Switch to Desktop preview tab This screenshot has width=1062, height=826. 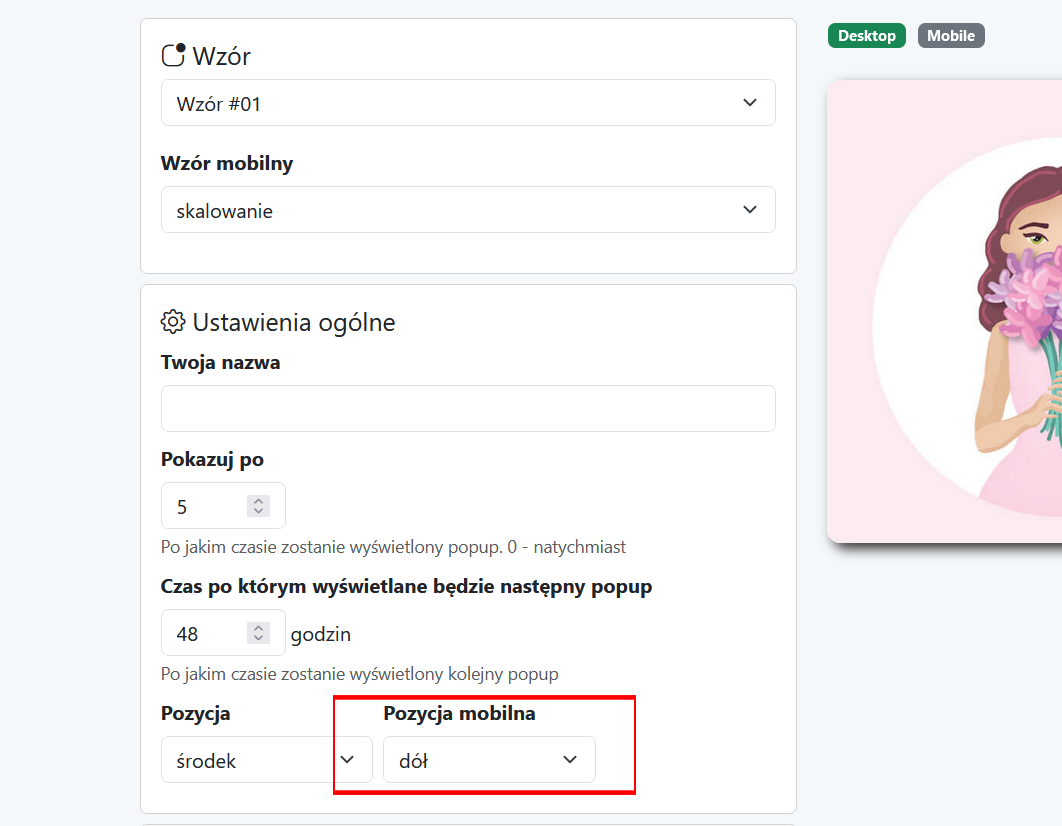click(866, 36)
